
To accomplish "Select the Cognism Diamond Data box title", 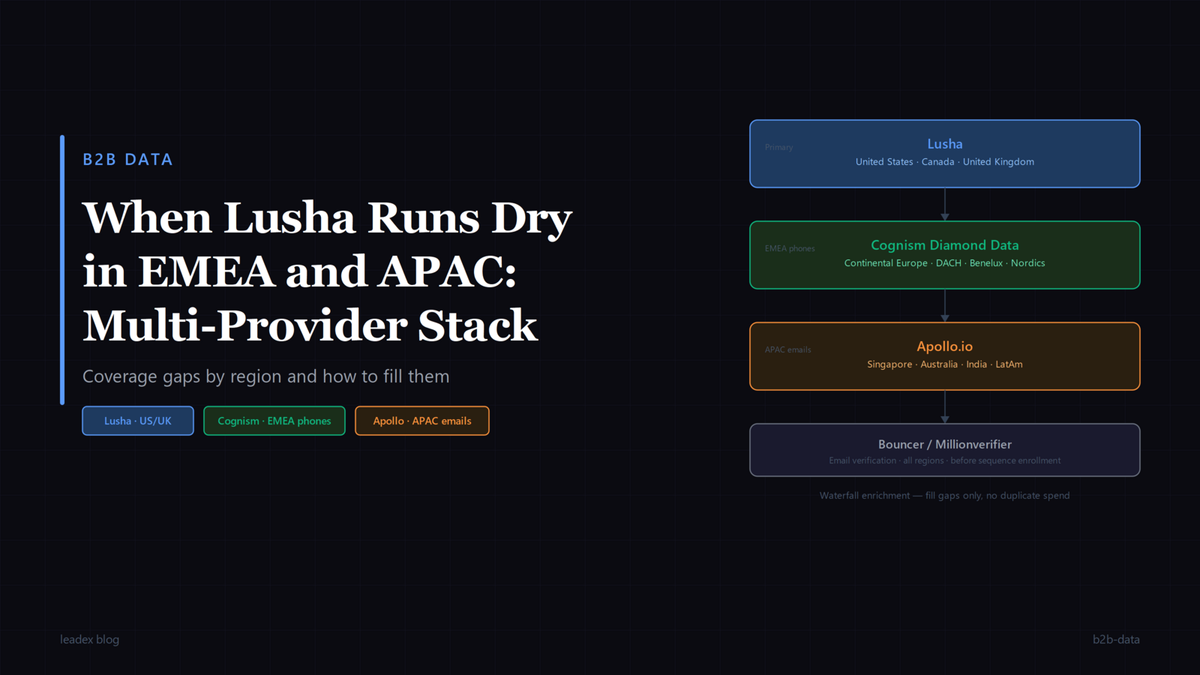I will (944, 245).
